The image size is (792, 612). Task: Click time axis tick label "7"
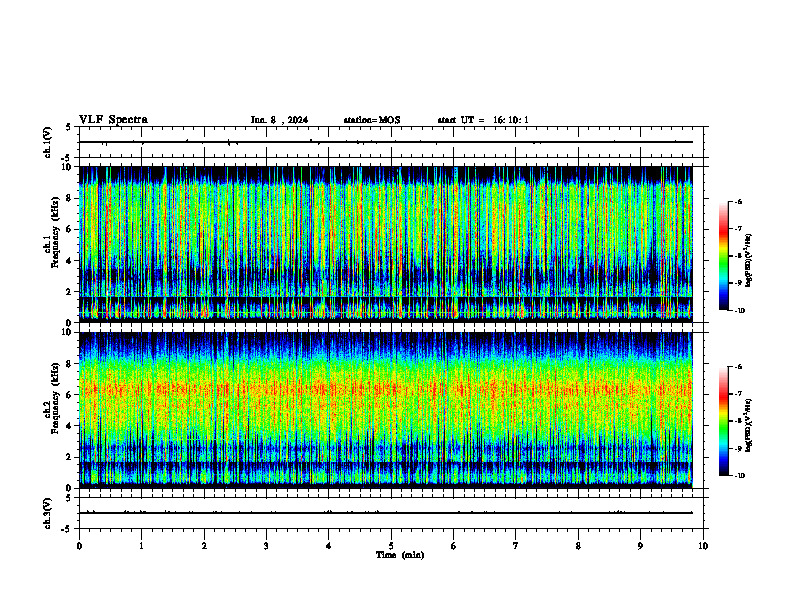pyautogui.click(x=516, y=546)
